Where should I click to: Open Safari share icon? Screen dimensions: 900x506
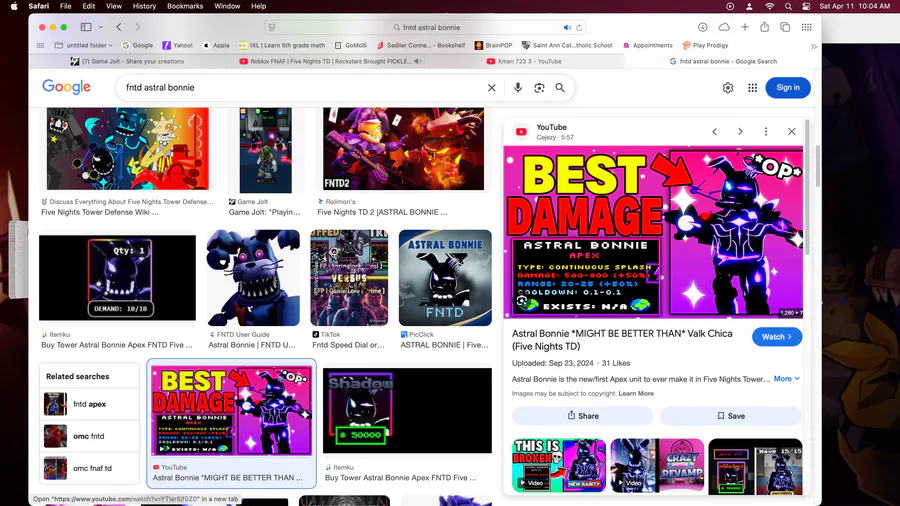pos(765,27)
